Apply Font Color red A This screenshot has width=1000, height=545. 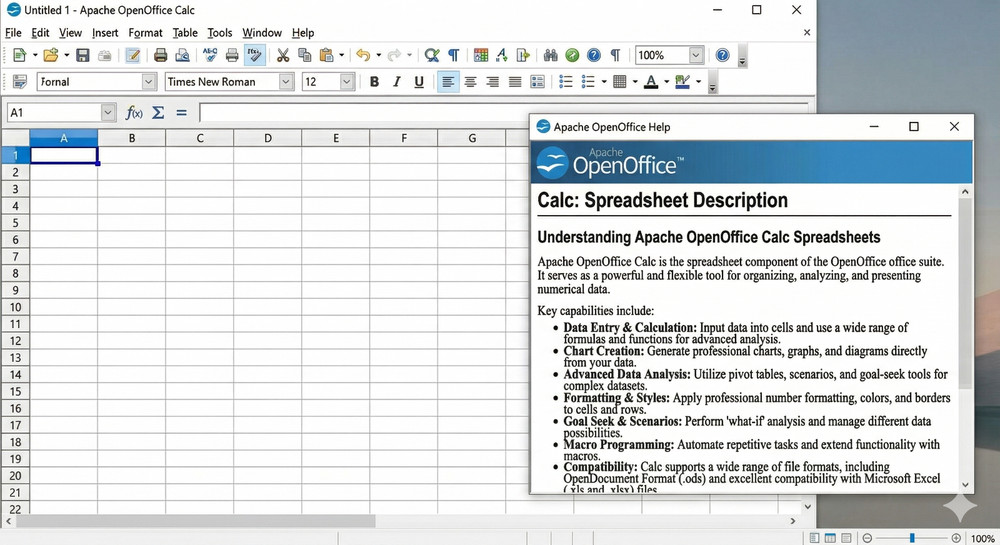(x=651, y=82)
